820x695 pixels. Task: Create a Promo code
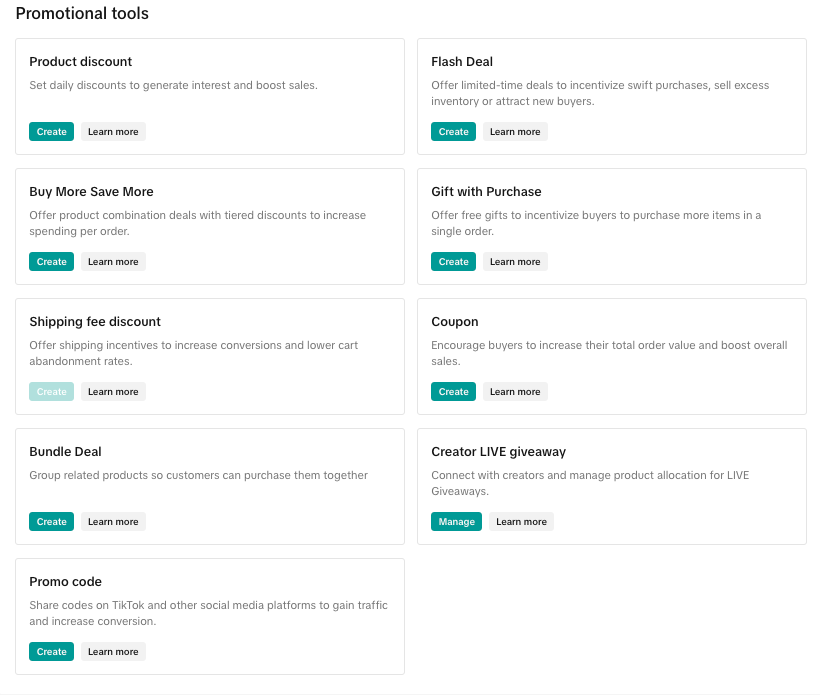(51, 652)
